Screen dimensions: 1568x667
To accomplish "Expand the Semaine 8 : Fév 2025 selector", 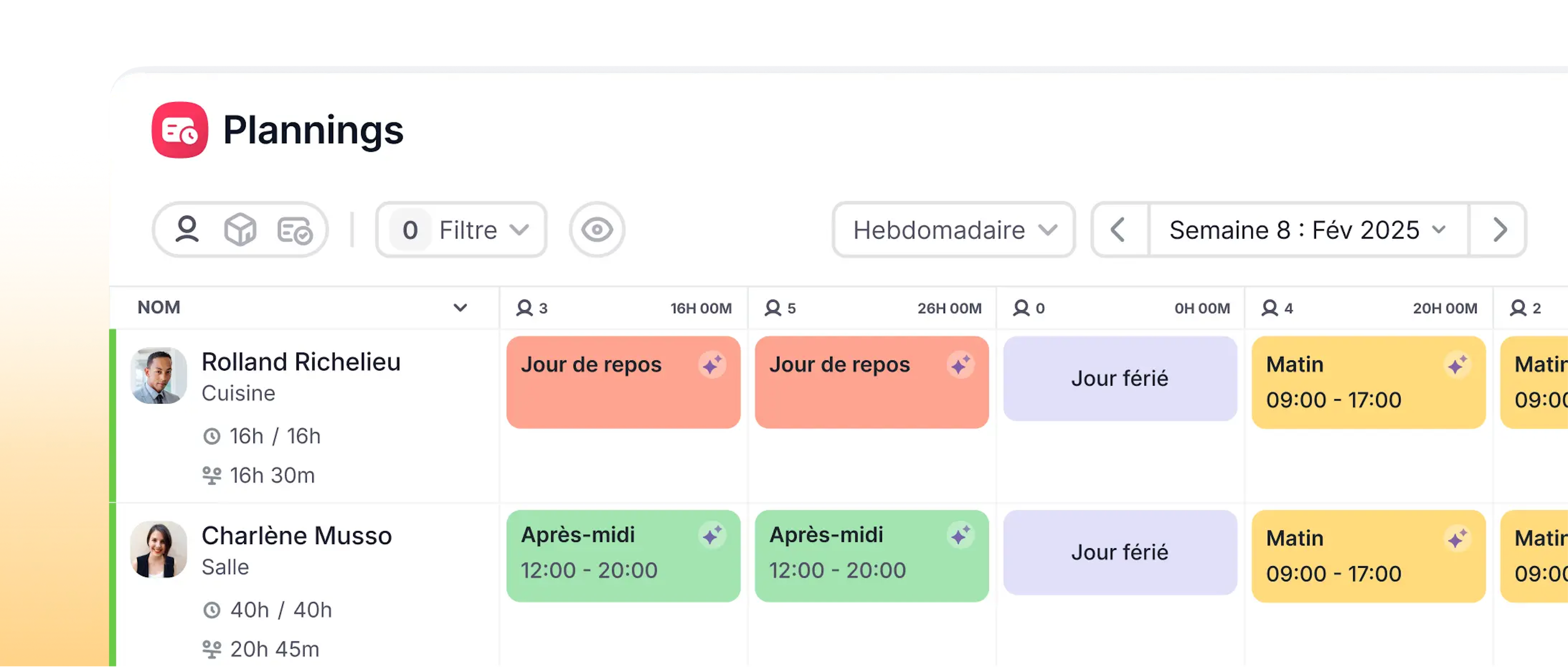I will [x=1307, y=229].
